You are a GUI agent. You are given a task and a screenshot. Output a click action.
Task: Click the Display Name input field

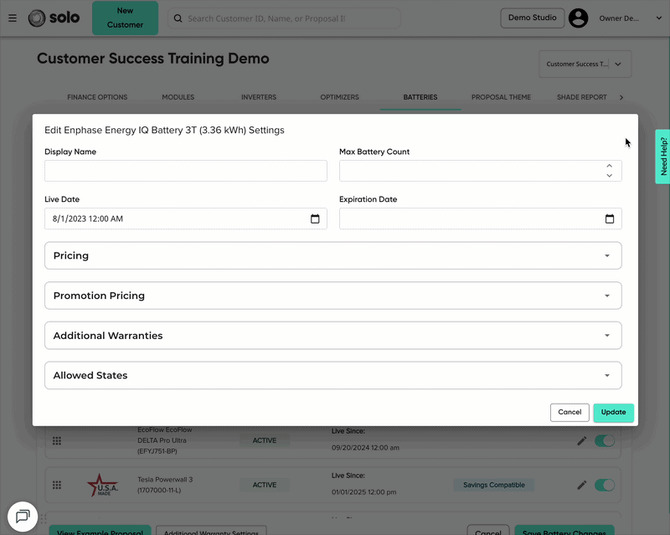186,171
